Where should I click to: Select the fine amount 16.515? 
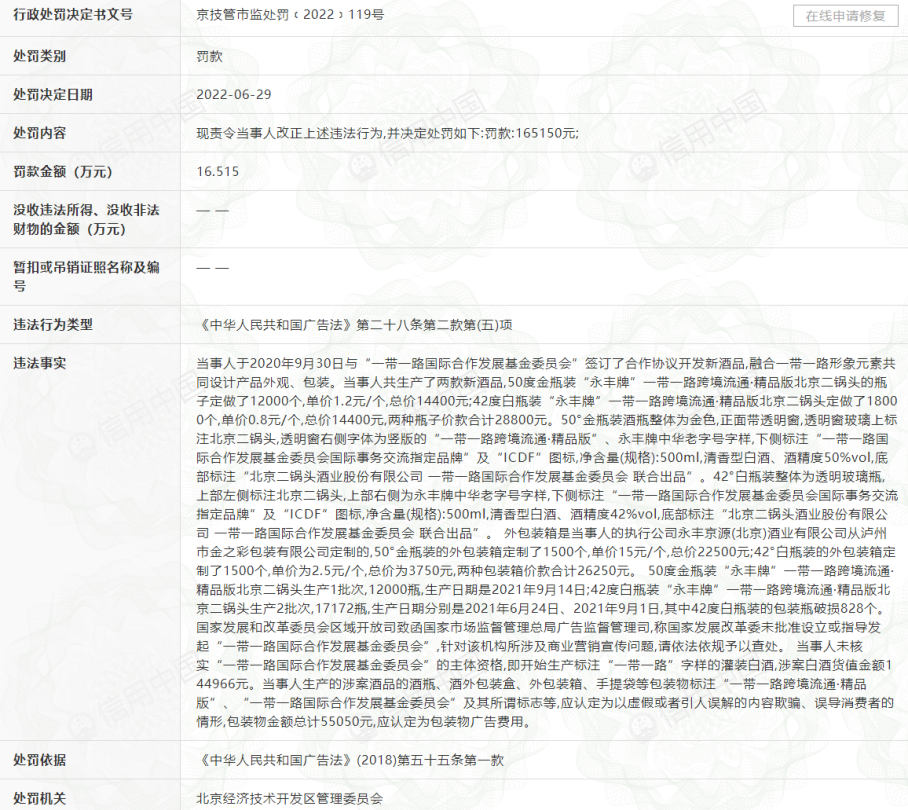(x=218, y=171)
